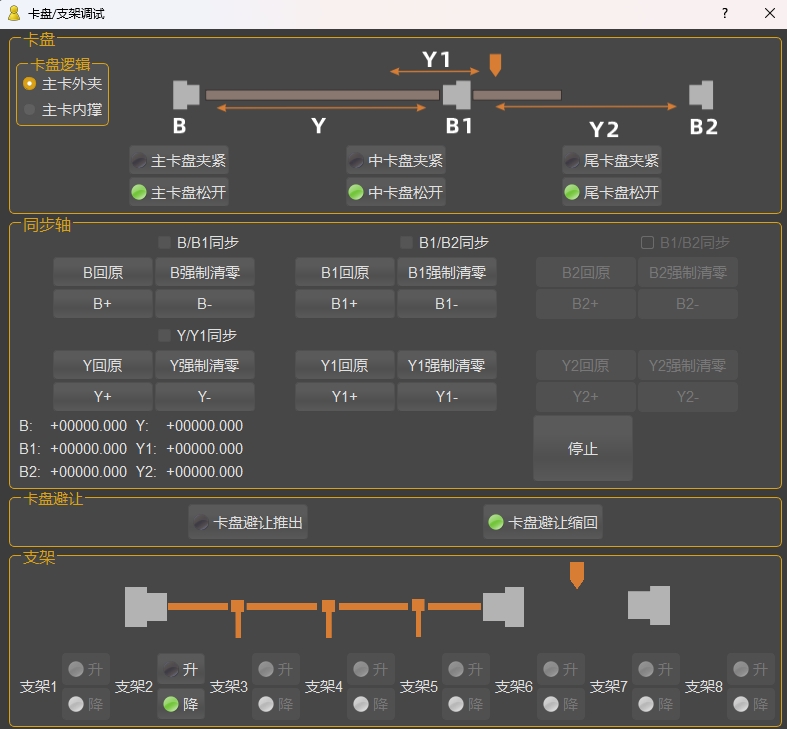787x729 pixels.
Task: Lower 支架6 with 降 button
Action: [561, 704]
